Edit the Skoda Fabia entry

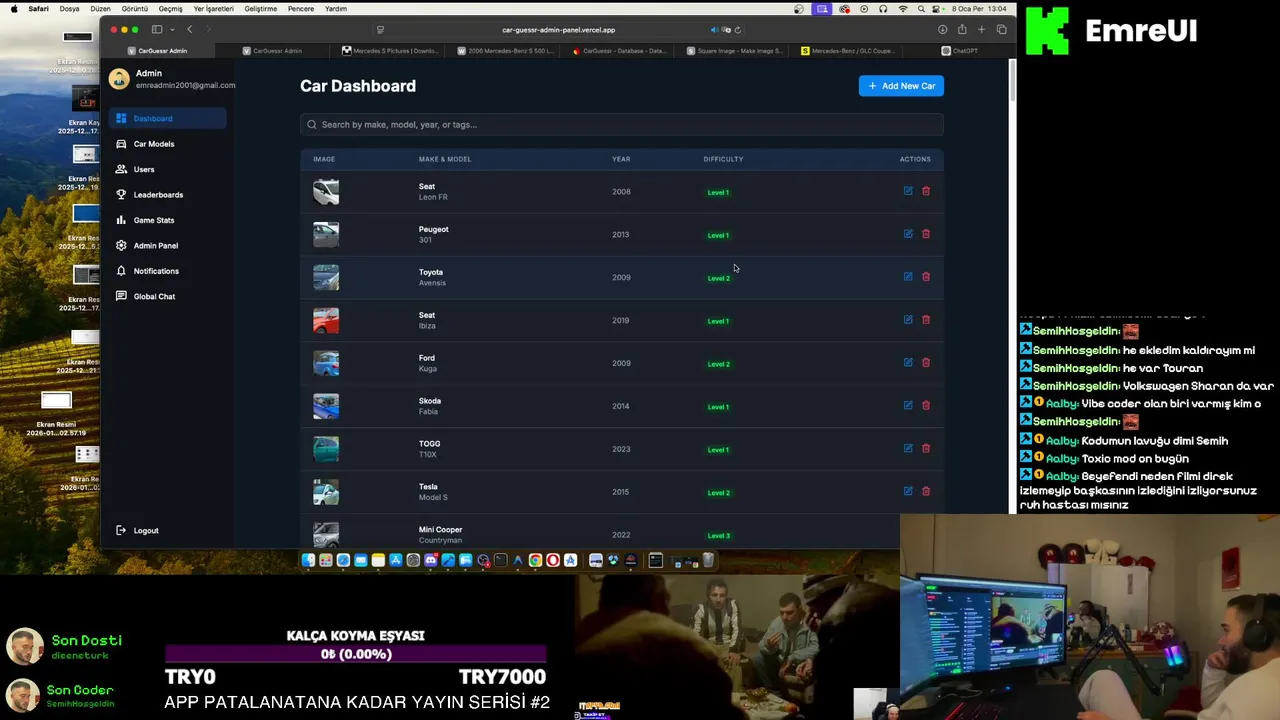point(908,405)
